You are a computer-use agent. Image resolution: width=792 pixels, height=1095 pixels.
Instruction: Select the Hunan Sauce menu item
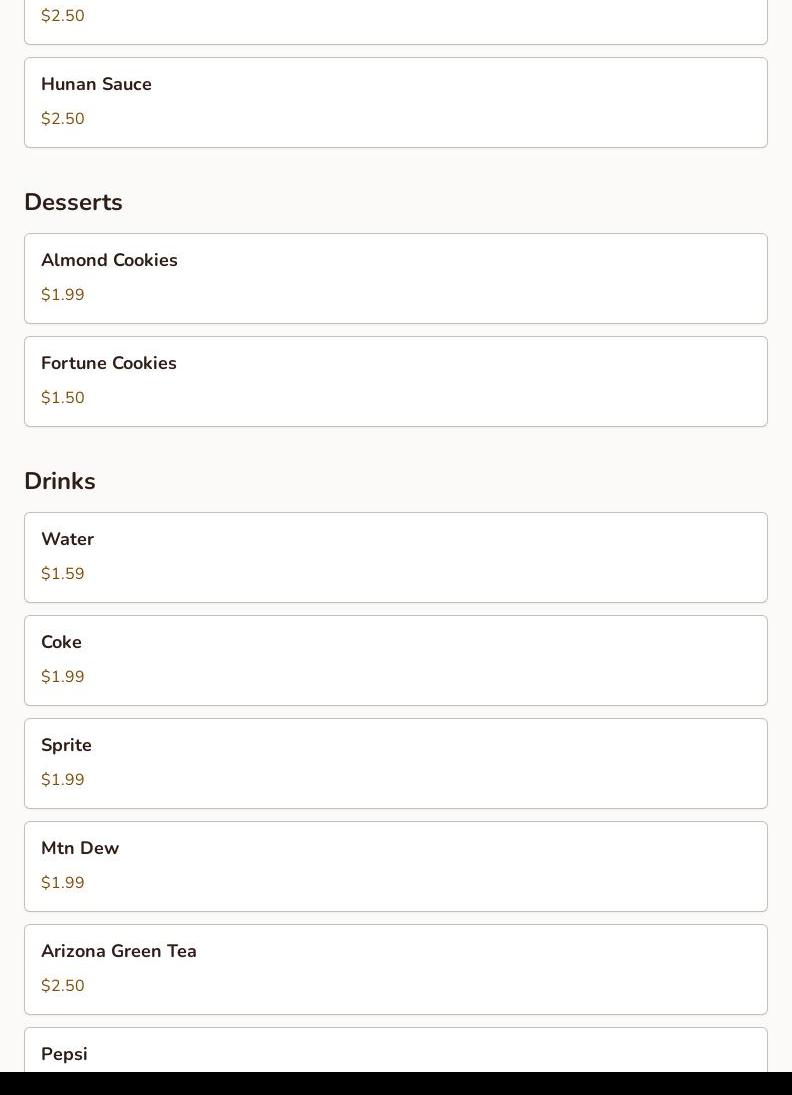[x=395, y=102]
